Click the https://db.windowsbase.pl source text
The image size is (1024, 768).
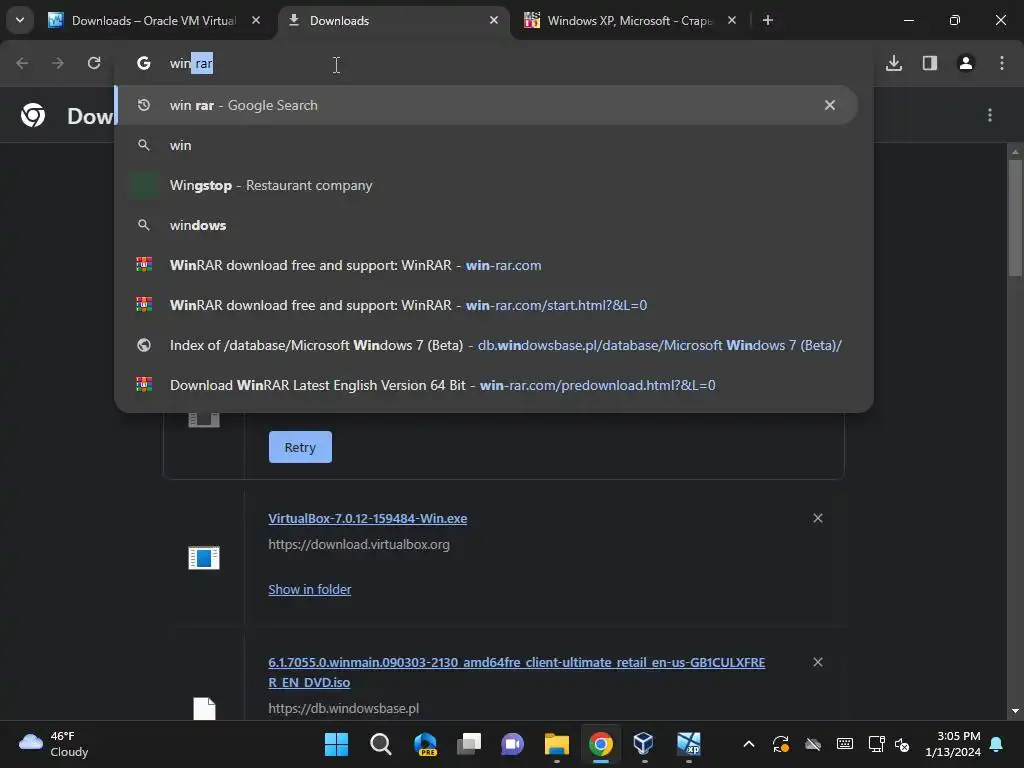point(344,709)
